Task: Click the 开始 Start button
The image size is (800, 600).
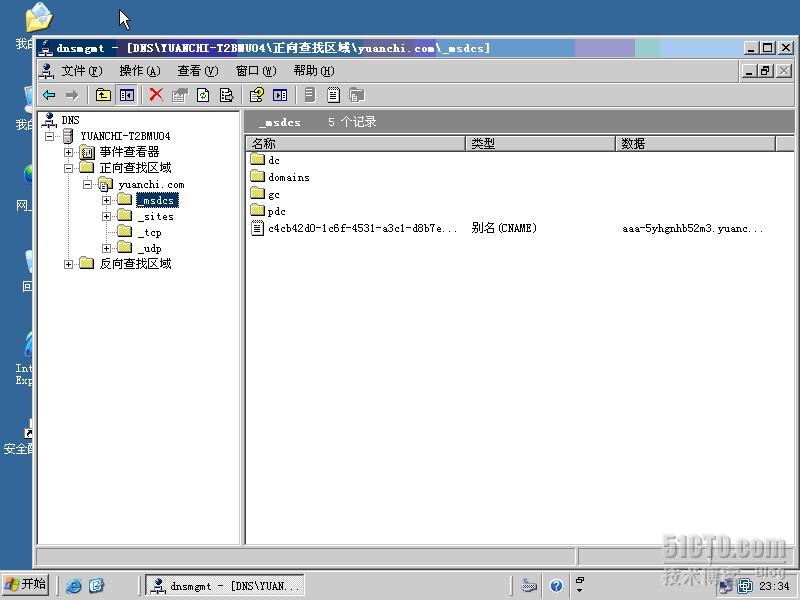Action: coord(26,585)
